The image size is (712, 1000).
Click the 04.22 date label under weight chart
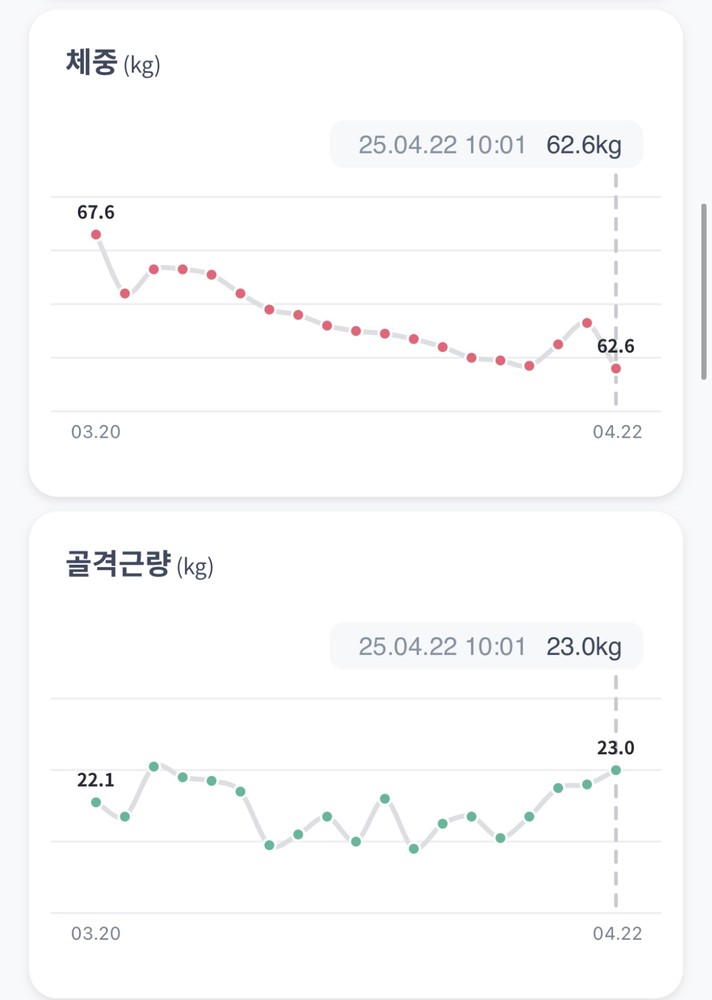(617, 433)
